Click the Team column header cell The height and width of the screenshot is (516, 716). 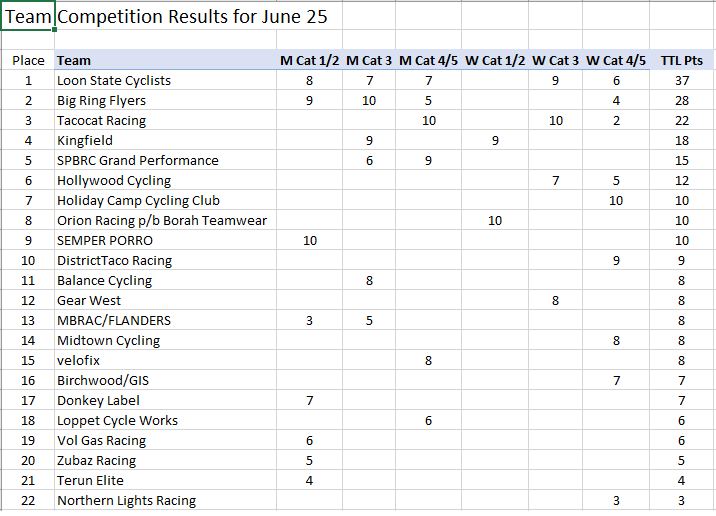coord(165,60)
